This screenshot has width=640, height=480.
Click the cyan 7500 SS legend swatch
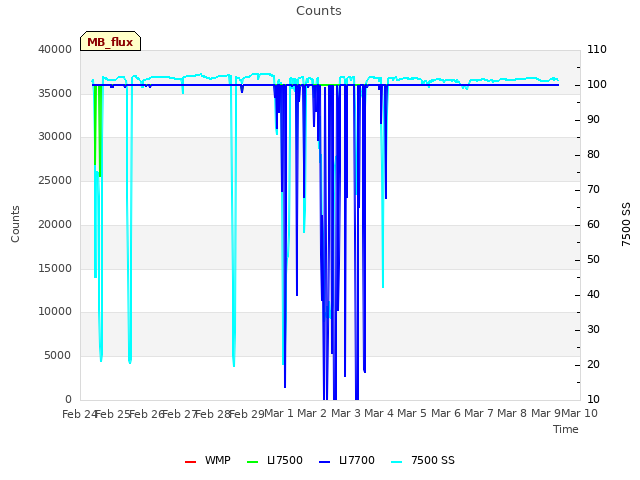(x=396, y=462)
